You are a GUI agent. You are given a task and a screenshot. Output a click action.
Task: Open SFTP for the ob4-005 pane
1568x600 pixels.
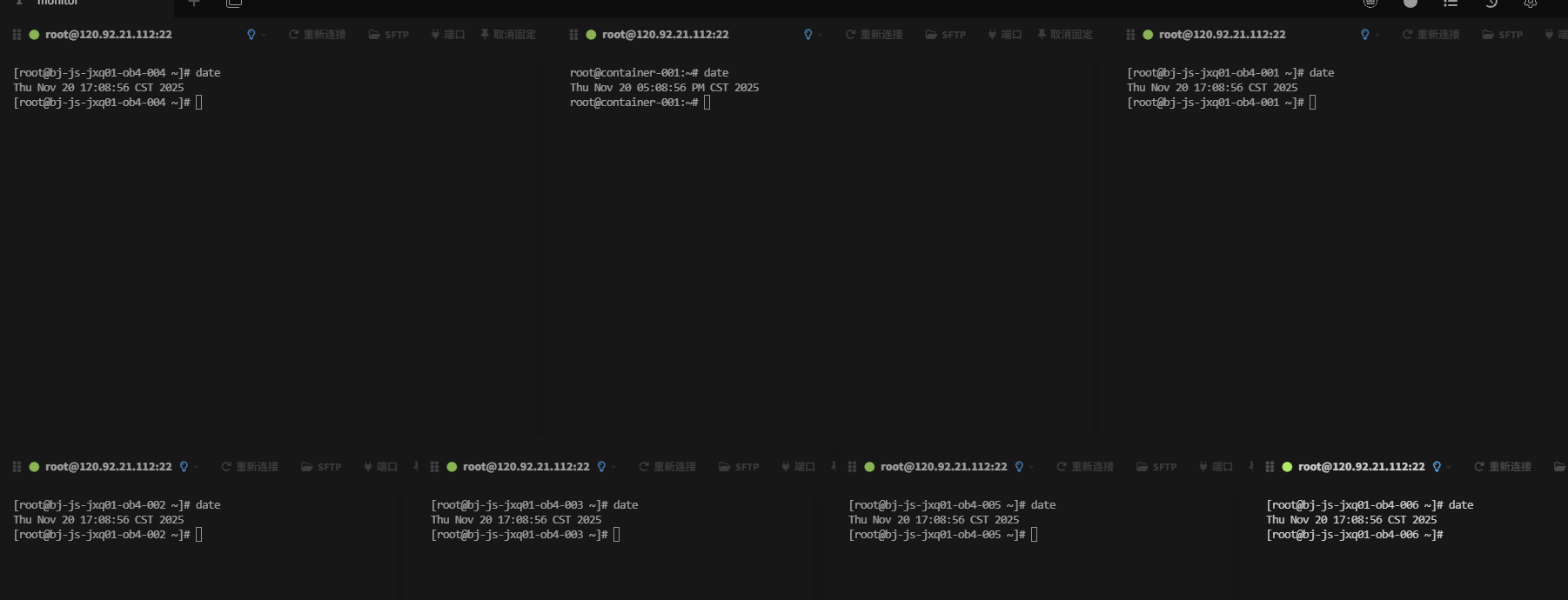click(x=1156, y=467)
